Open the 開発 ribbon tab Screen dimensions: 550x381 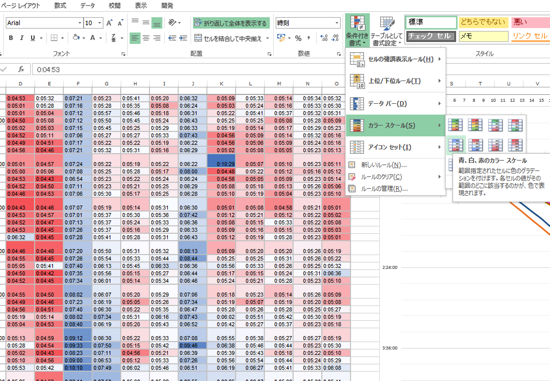(167, 6)
